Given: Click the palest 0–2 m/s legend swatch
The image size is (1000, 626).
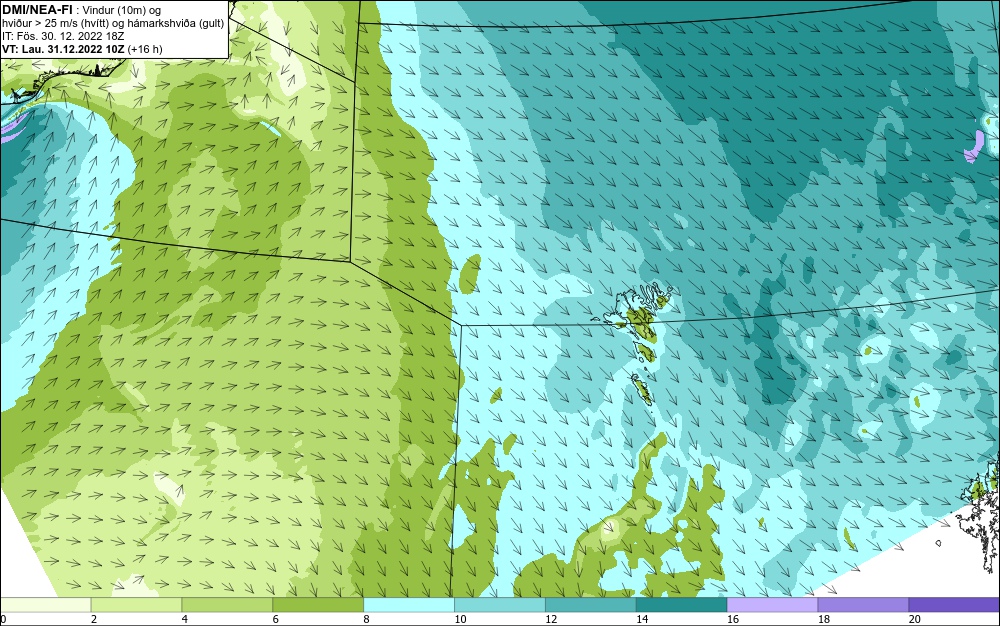Looking at the screenshot, I should point(45,604).
